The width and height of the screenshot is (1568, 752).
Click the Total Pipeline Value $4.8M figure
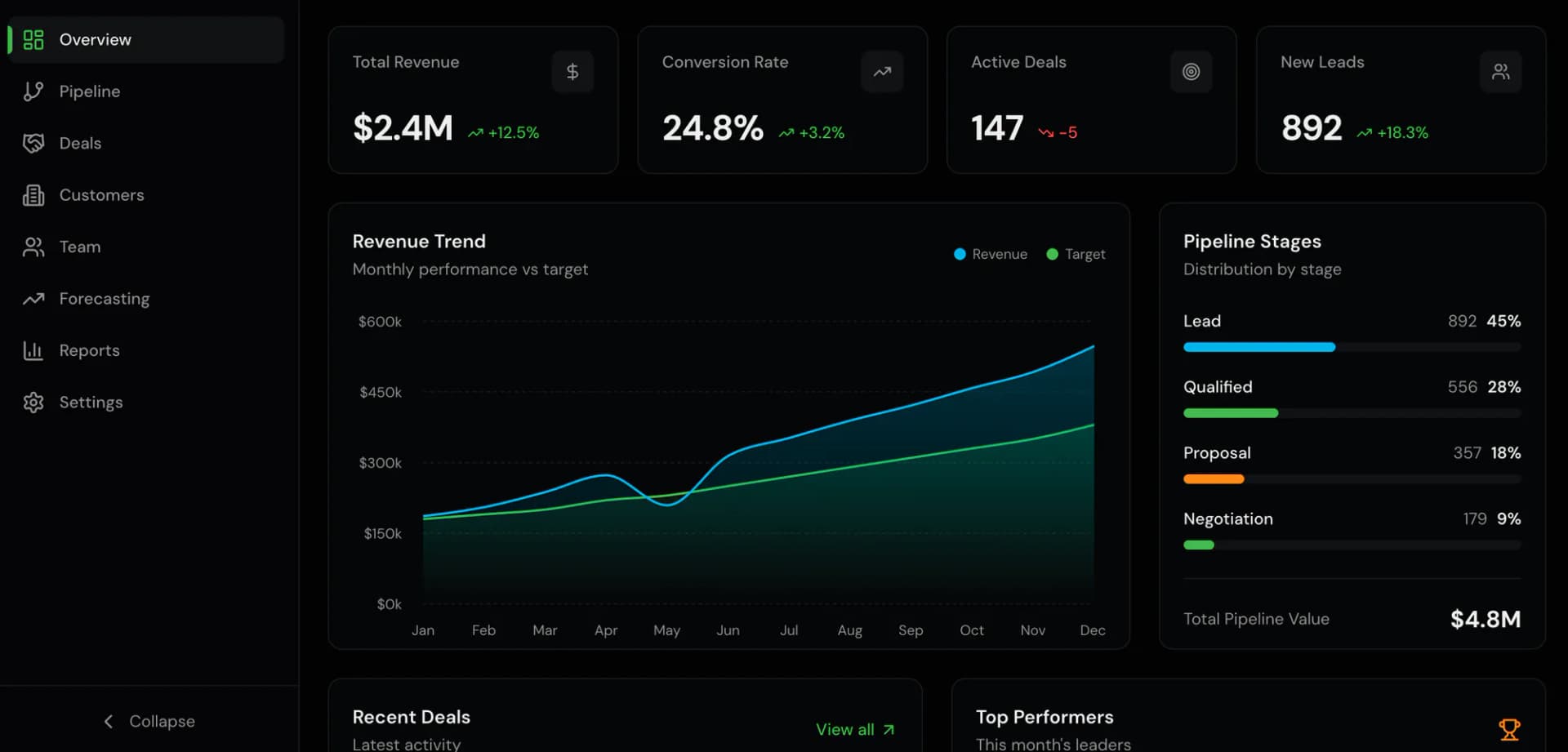tap(1485, 619)
